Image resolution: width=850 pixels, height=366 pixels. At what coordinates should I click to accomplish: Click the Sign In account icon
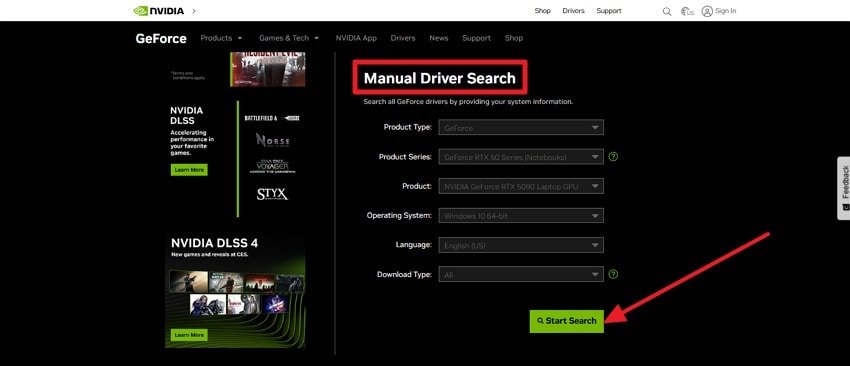click(707, 11)
